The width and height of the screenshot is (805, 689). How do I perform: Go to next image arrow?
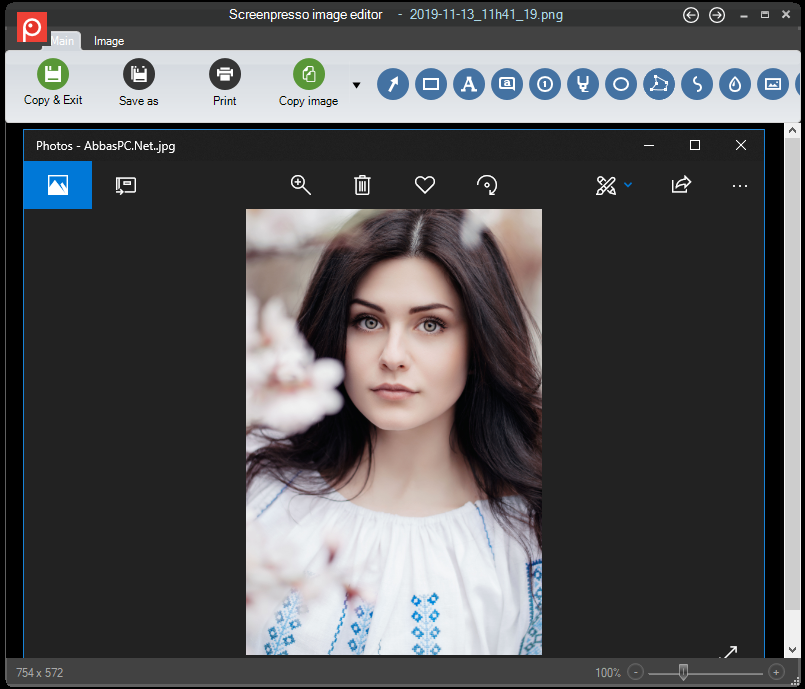717,15
